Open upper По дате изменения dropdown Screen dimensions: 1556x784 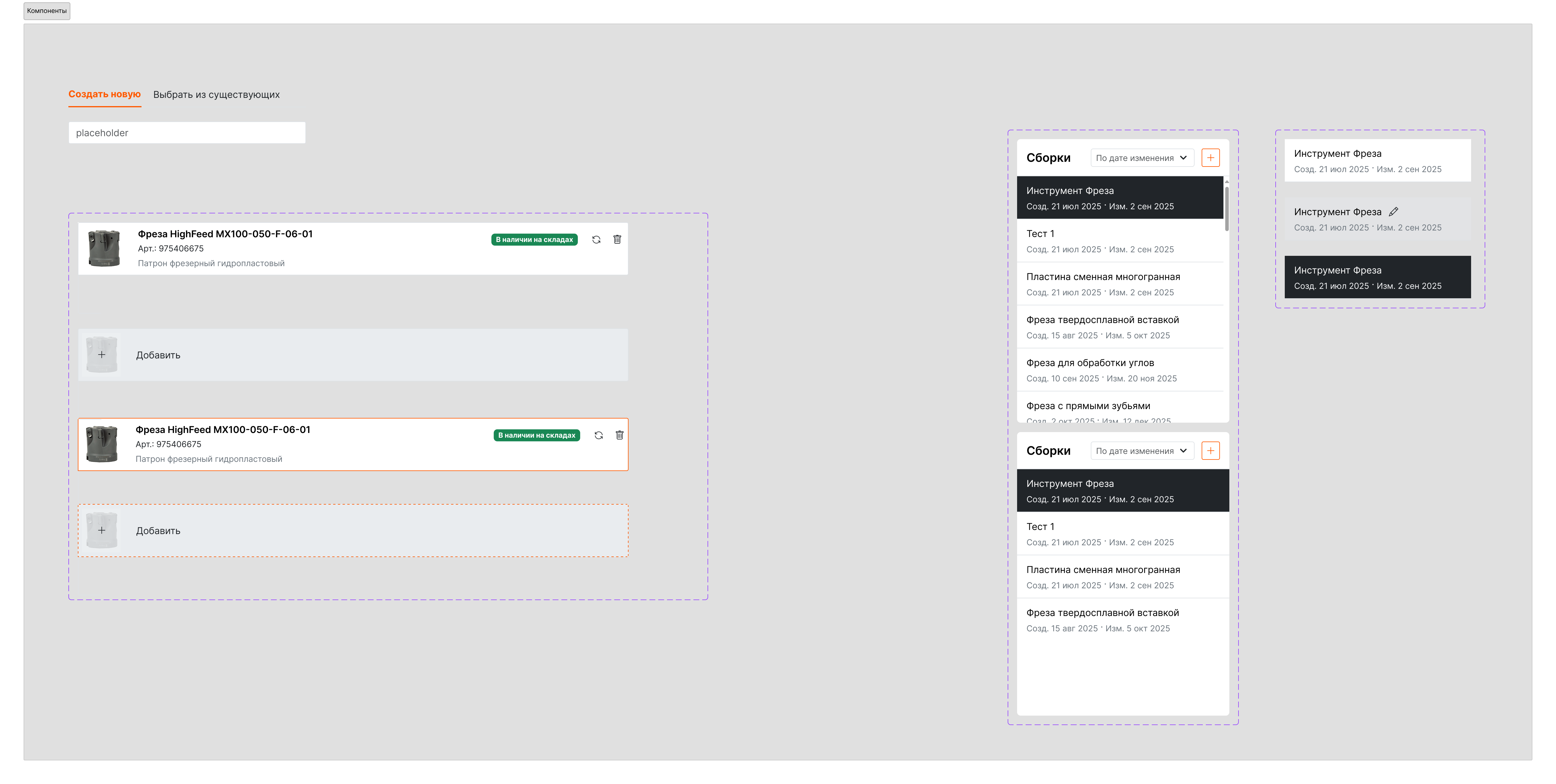pos(1141,158)
